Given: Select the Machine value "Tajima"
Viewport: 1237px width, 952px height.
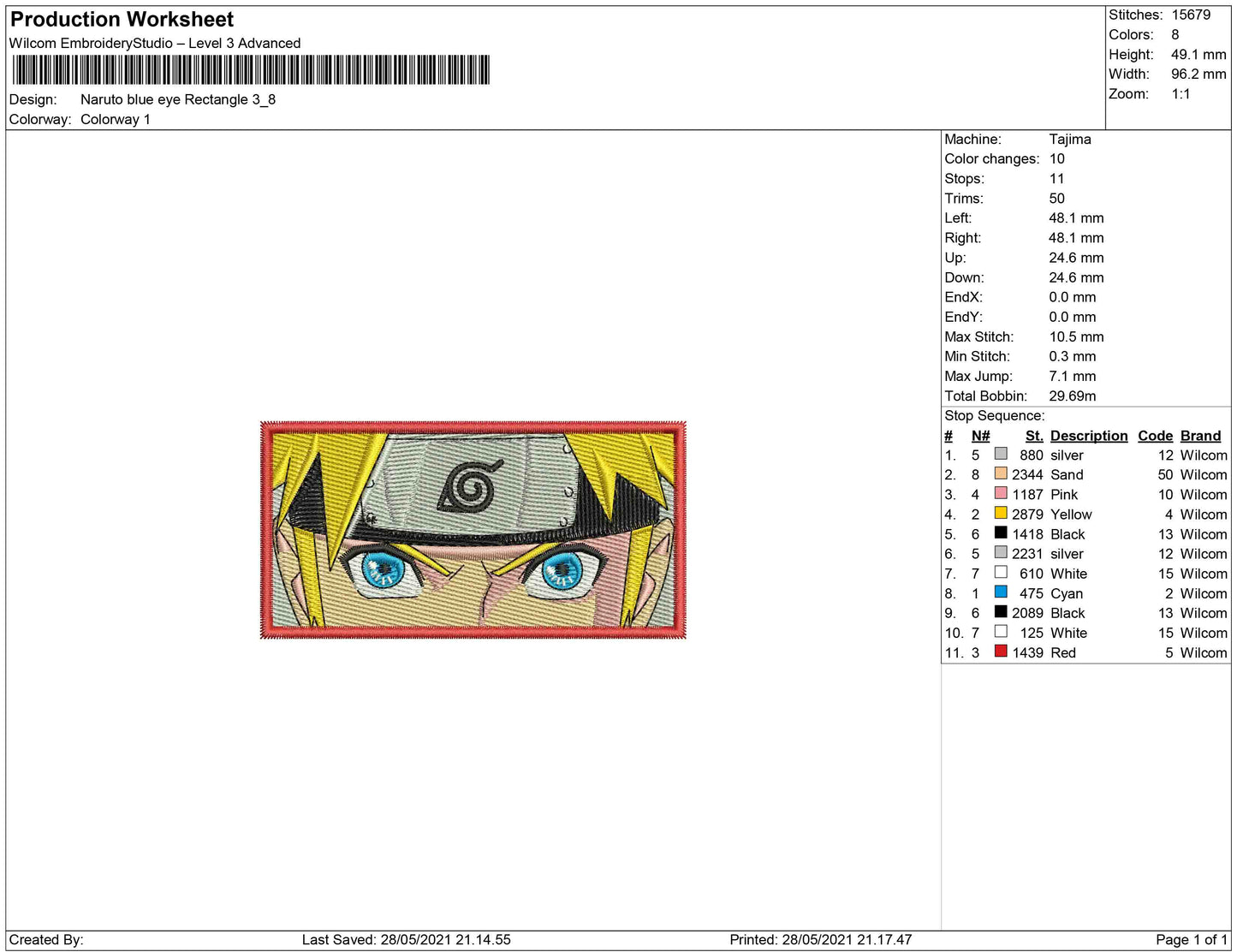Looking at the screenshot, I should [x=1070, y=139].
